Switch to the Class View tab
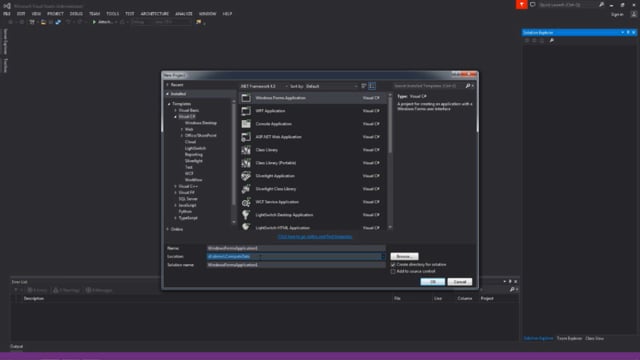Image resolution: width=640 pixels, height=360 pixels. pos(594,338)
